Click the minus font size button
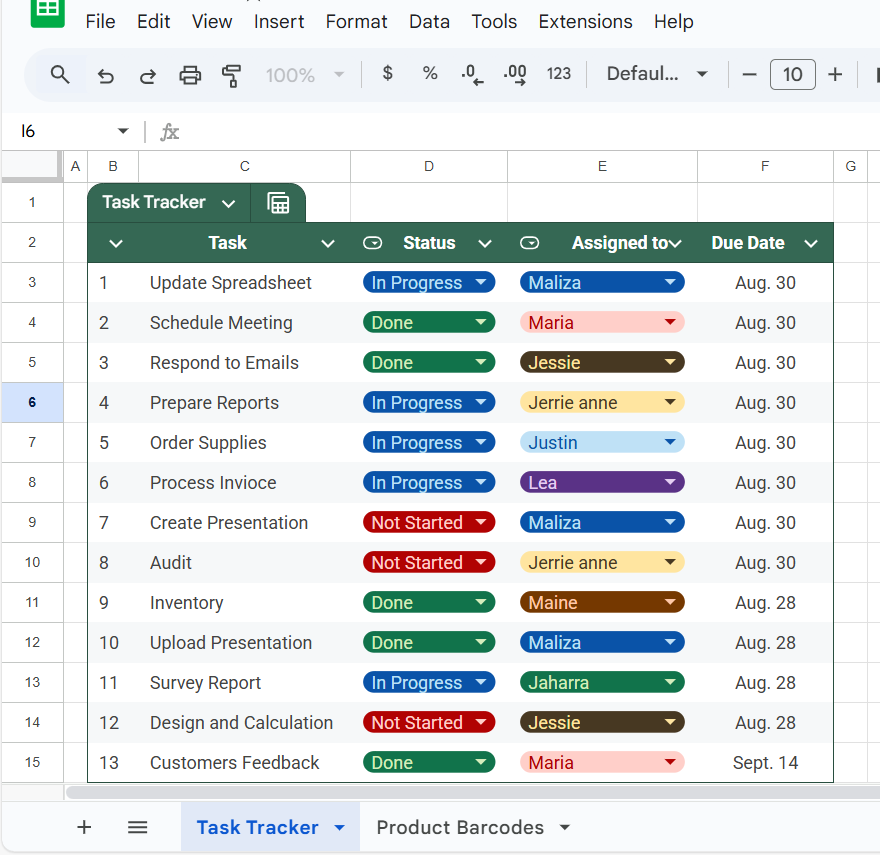Viewport: 880px width, 855px height. [749, 74]
